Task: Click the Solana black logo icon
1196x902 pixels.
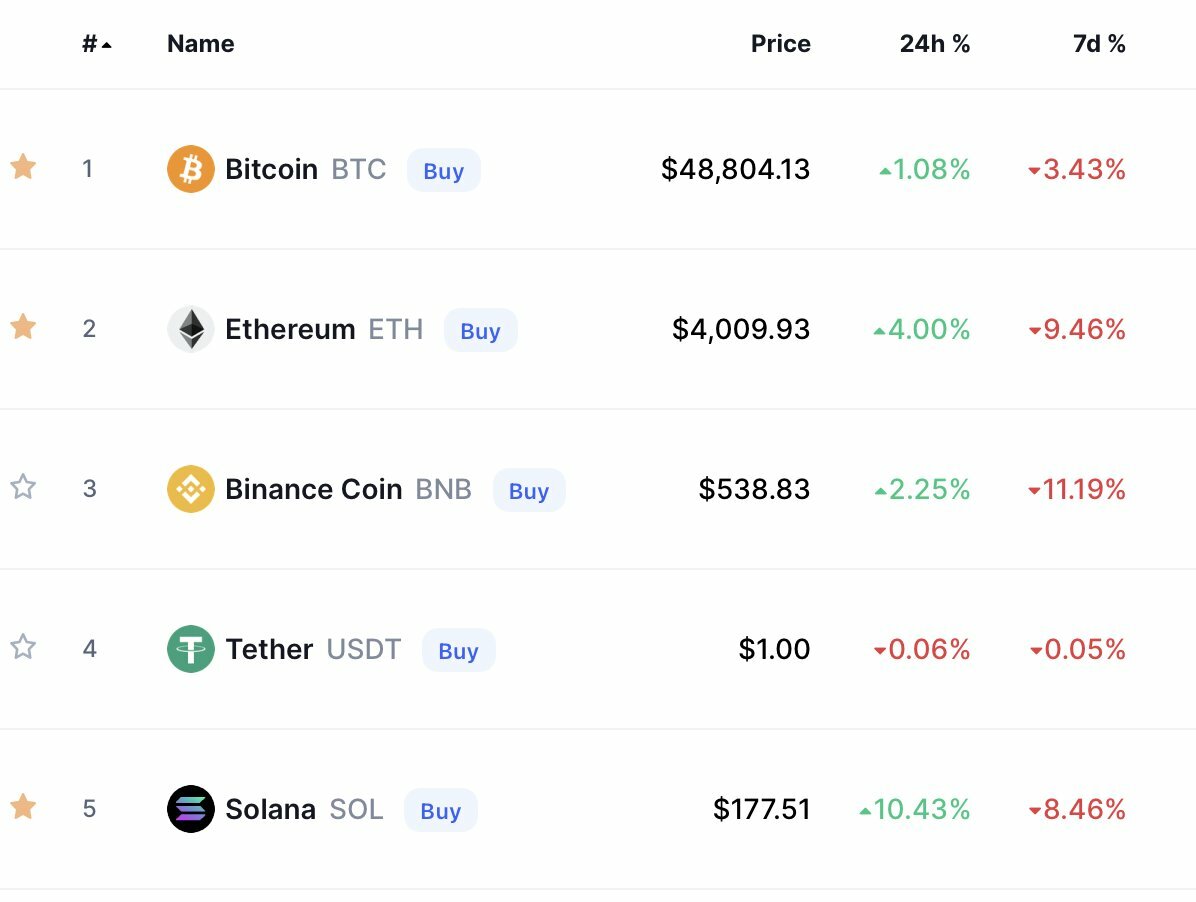Action: click(x=191, y=809)
